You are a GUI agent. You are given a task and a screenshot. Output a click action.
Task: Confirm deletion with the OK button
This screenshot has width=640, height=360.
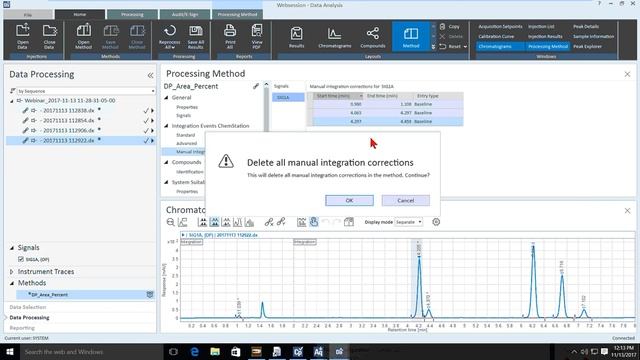coord(349,200)
